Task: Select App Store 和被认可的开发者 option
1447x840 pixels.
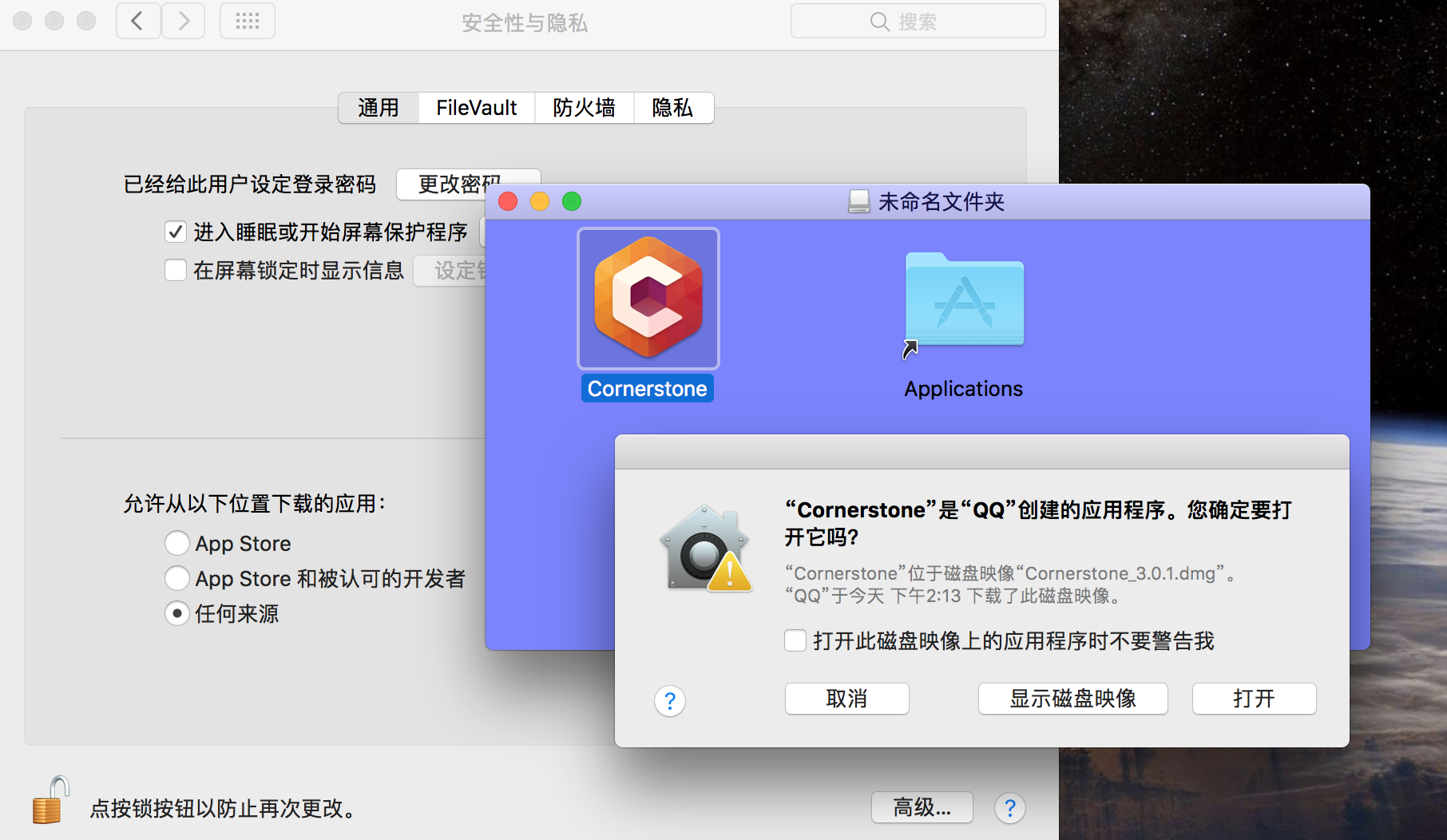Action: pyautogui.click(x=176, y=578)
